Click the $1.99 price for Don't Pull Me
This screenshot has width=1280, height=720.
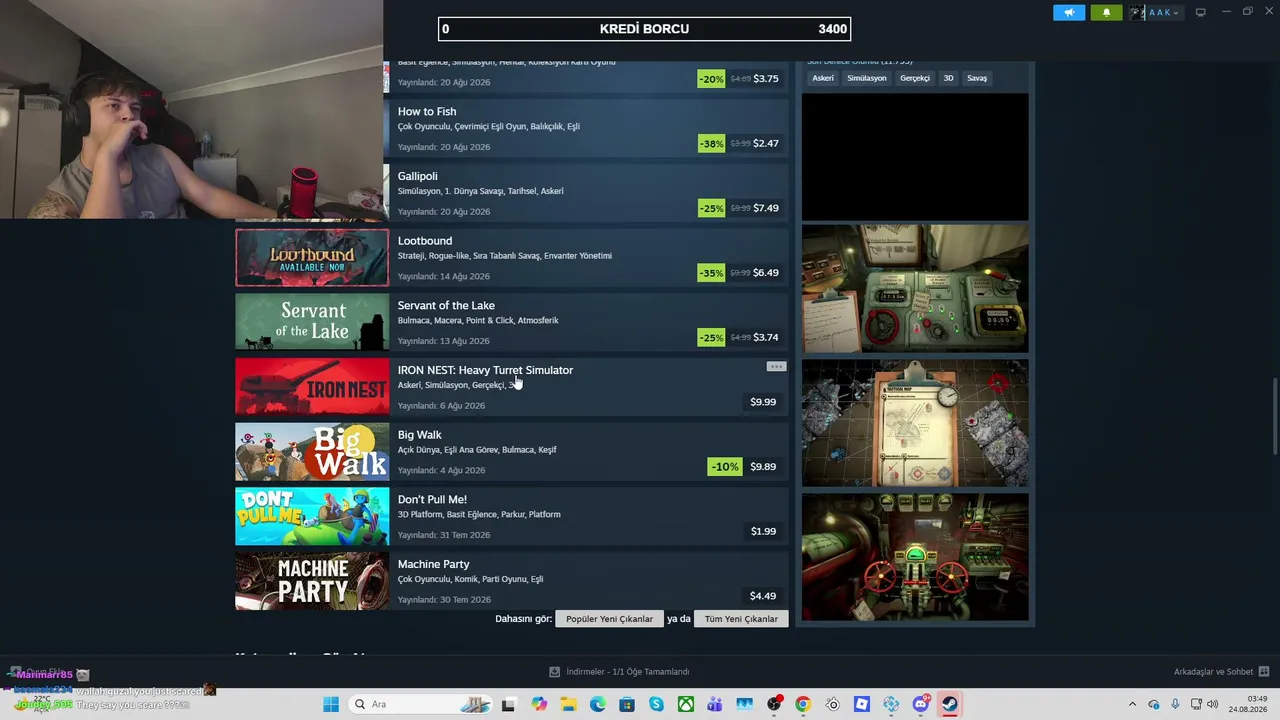click(763, 531)
